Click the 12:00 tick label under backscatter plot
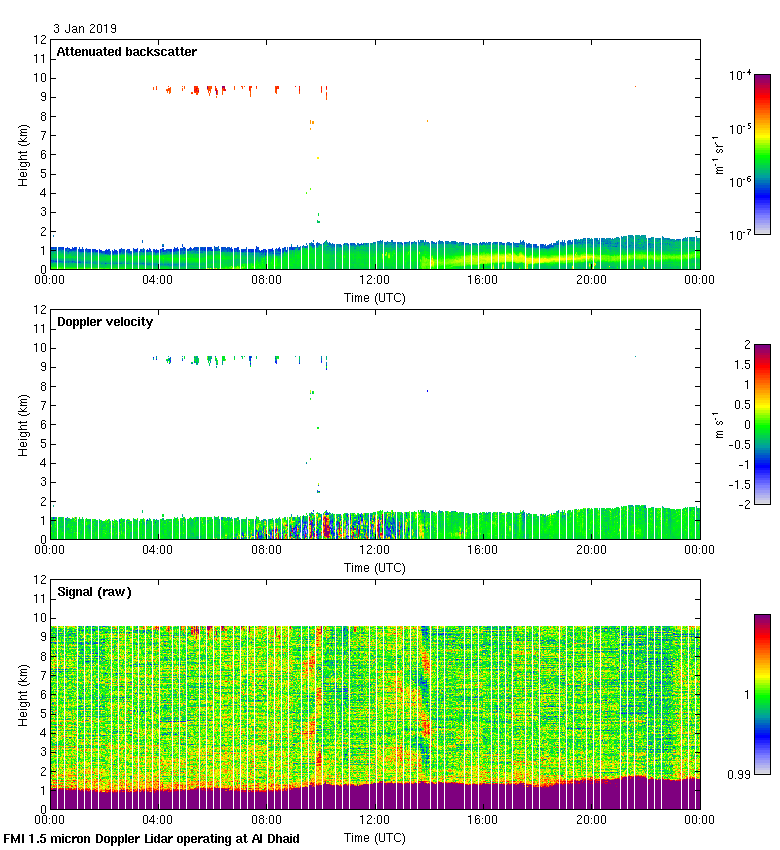 [x=374, y=280]
